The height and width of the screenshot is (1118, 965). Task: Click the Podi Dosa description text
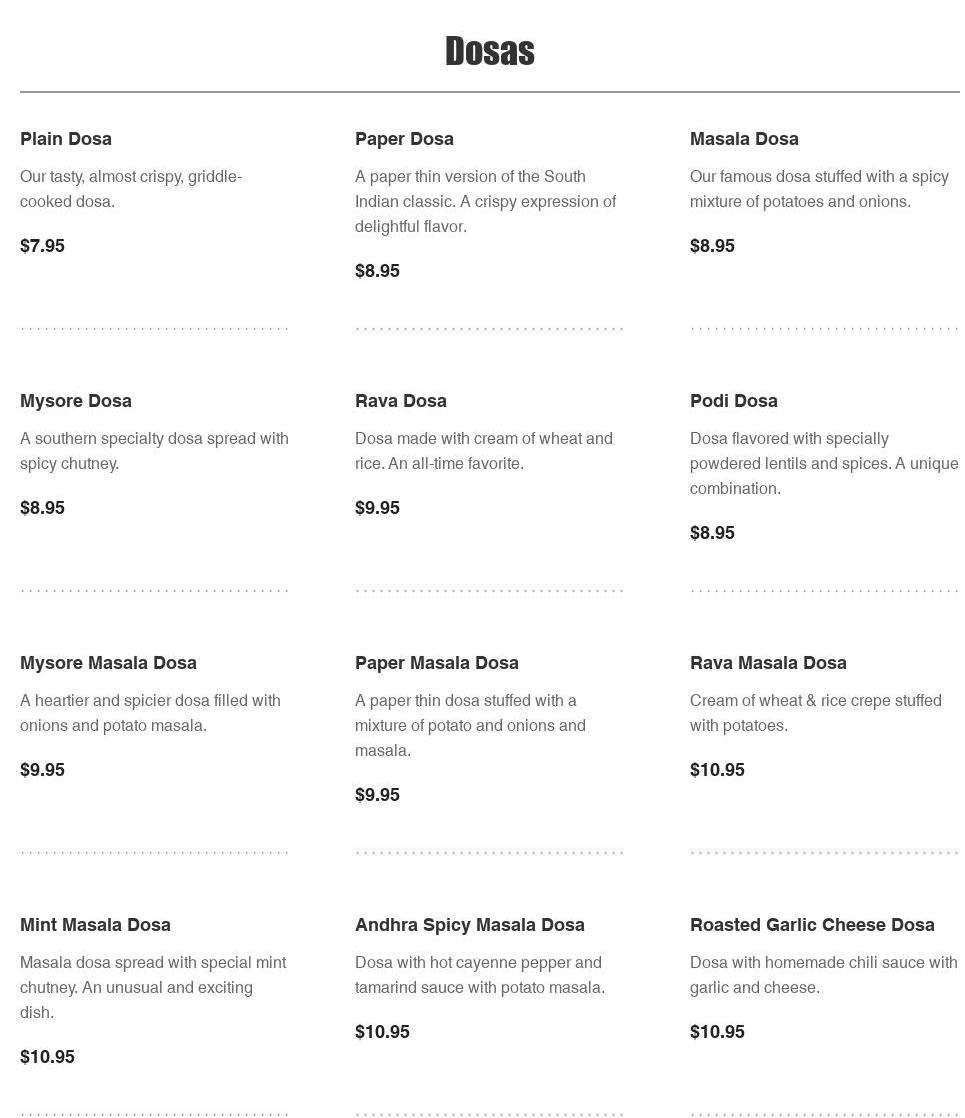coord(823,464)
